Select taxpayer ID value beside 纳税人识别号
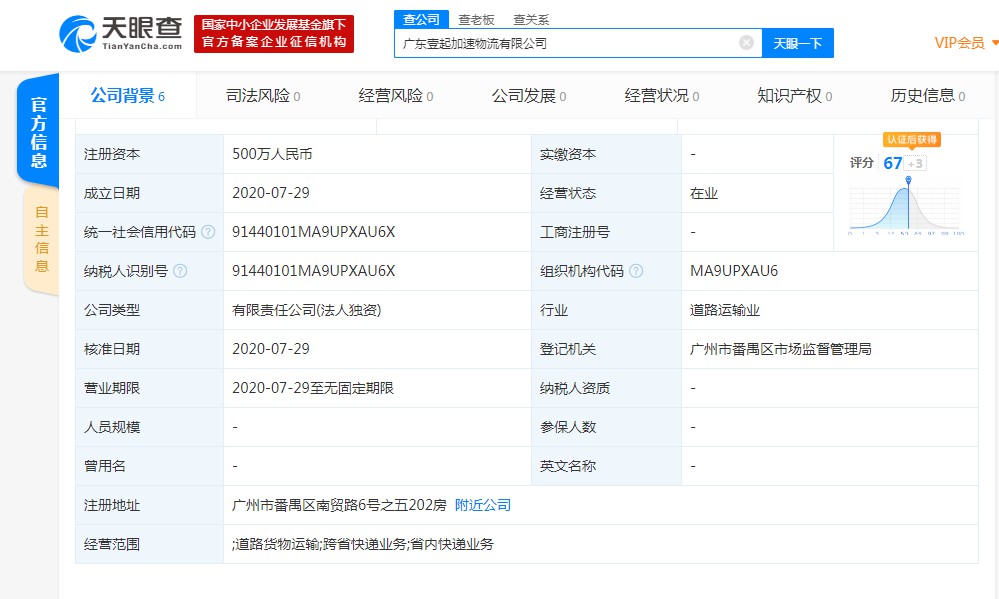The image size is (999, 599). click(313, 271)
